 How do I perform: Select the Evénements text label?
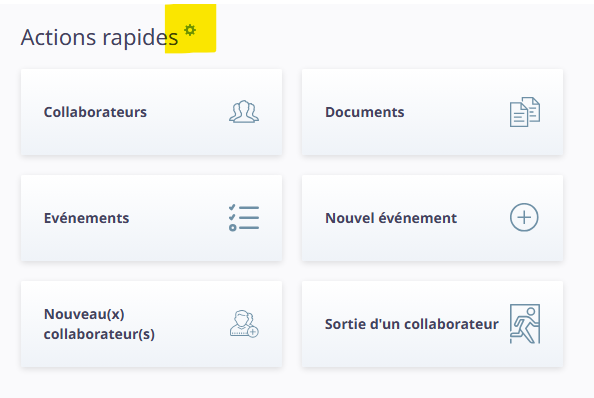tap(86, 218)
